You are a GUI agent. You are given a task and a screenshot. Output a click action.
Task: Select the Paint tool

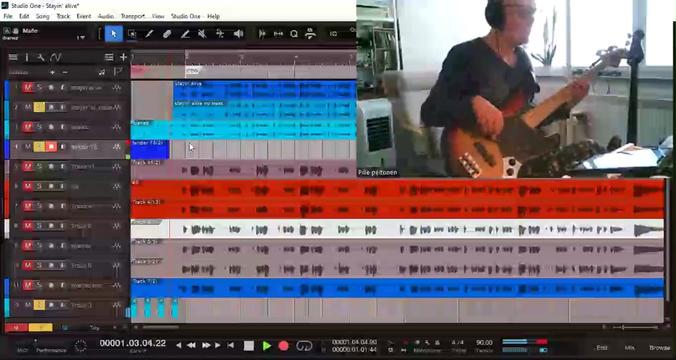185,34
